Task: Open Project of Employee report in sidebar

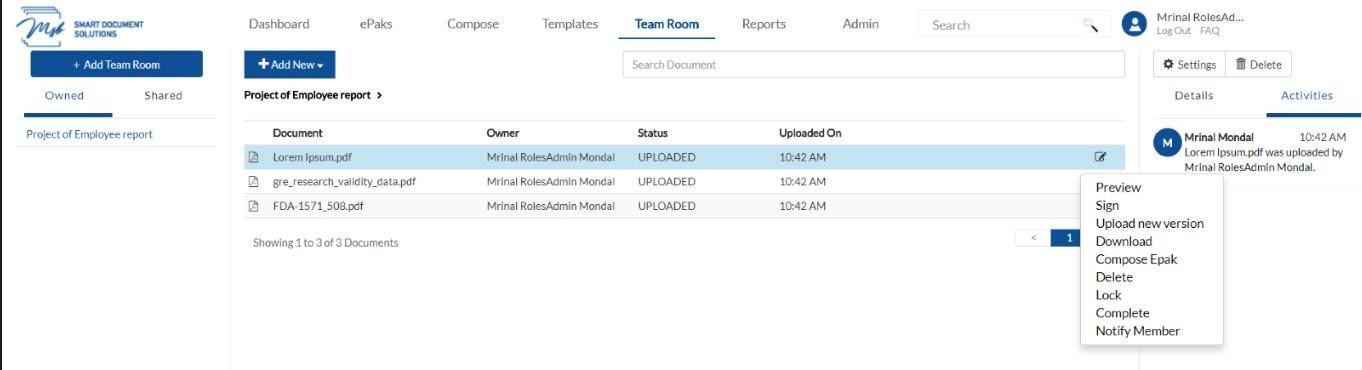Action: (x=89, y=134)
